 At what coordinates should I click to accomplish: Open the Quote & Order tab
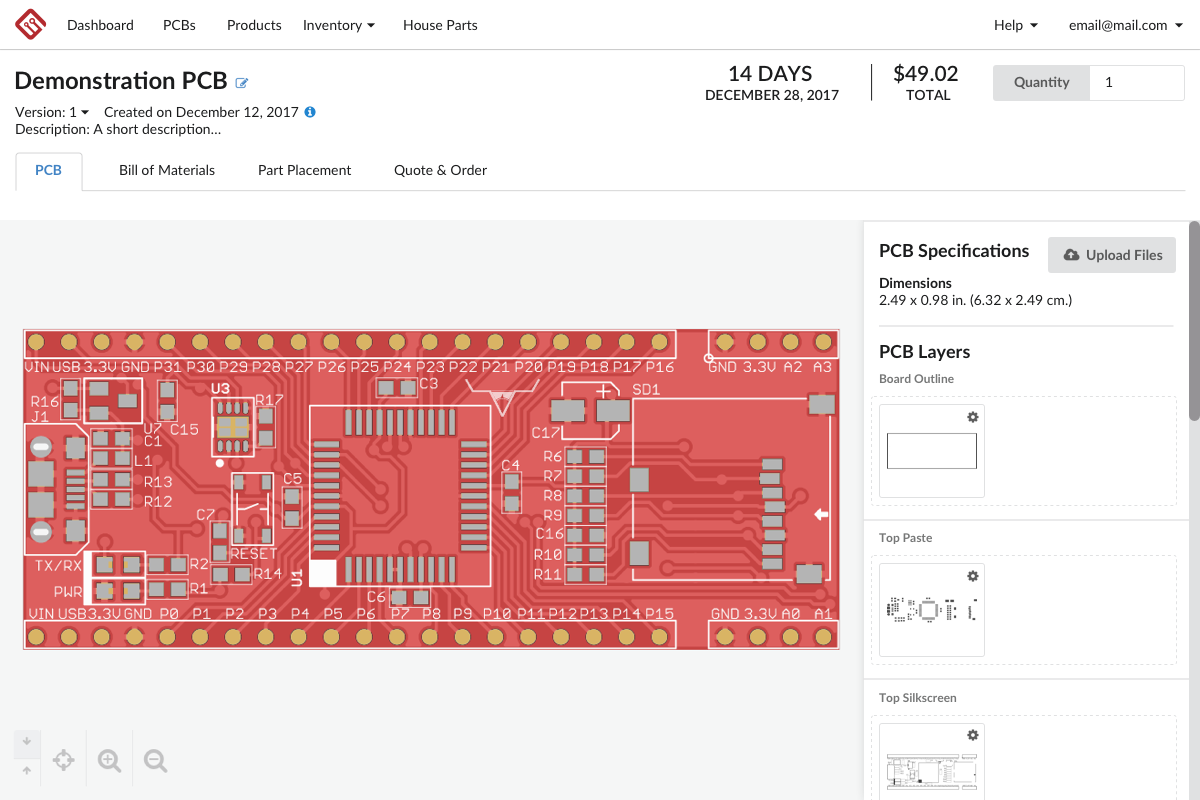tap(440, 170)
